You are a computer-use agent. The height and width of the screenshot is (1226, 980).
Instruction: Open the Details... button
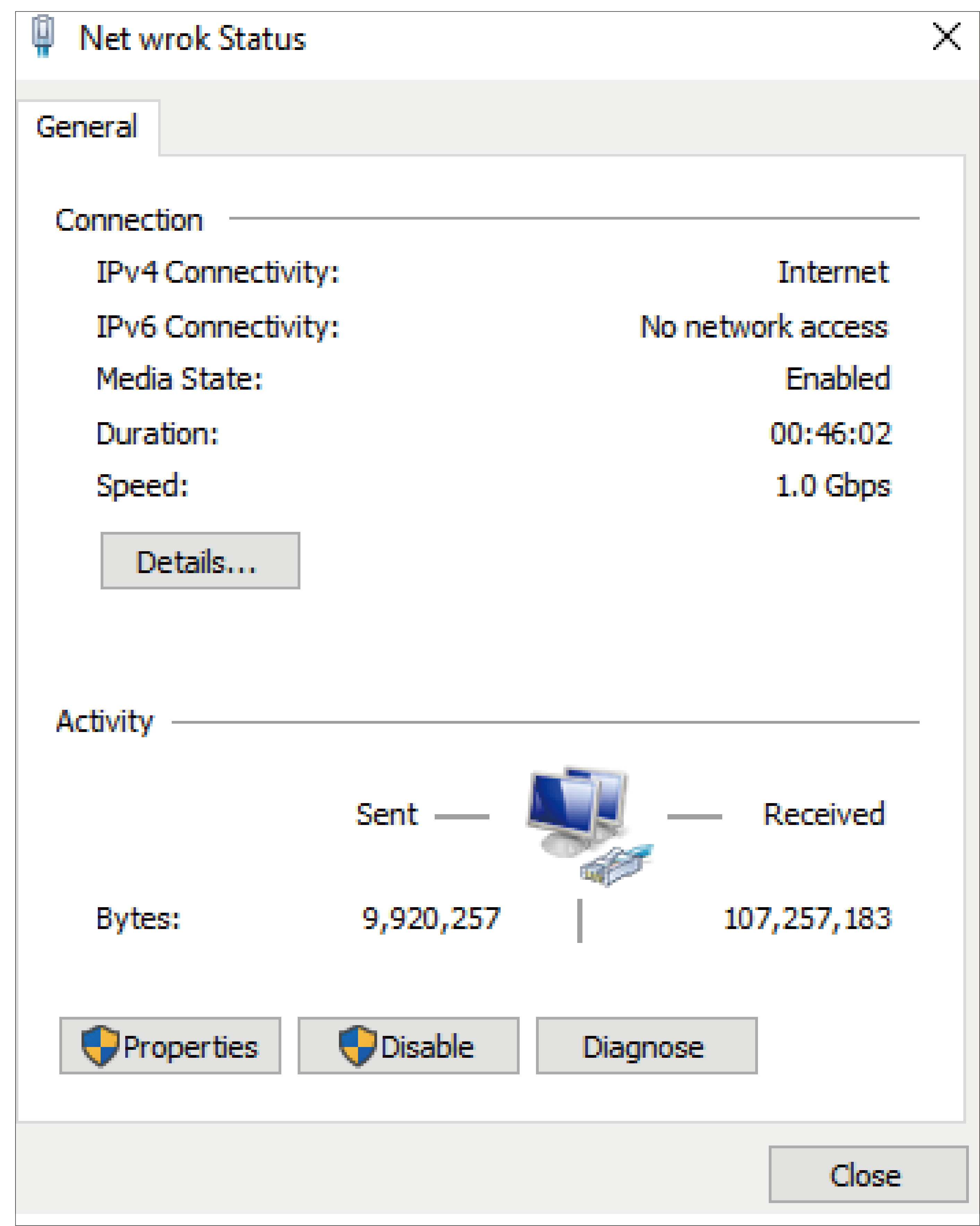(199, 561)
